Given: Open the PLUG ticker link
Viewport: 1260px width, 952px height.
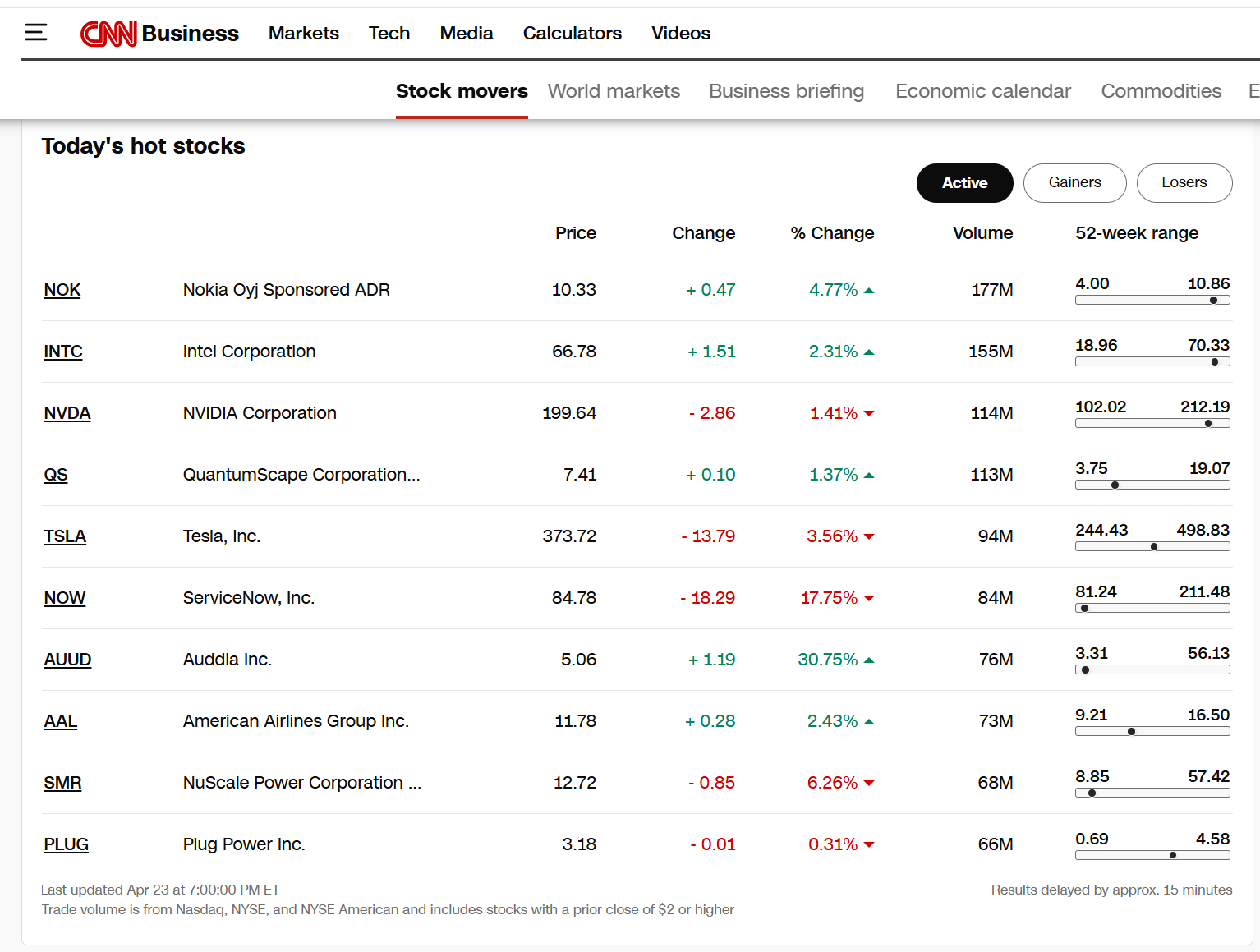Looking at the screenshot, I should point(66,844).
